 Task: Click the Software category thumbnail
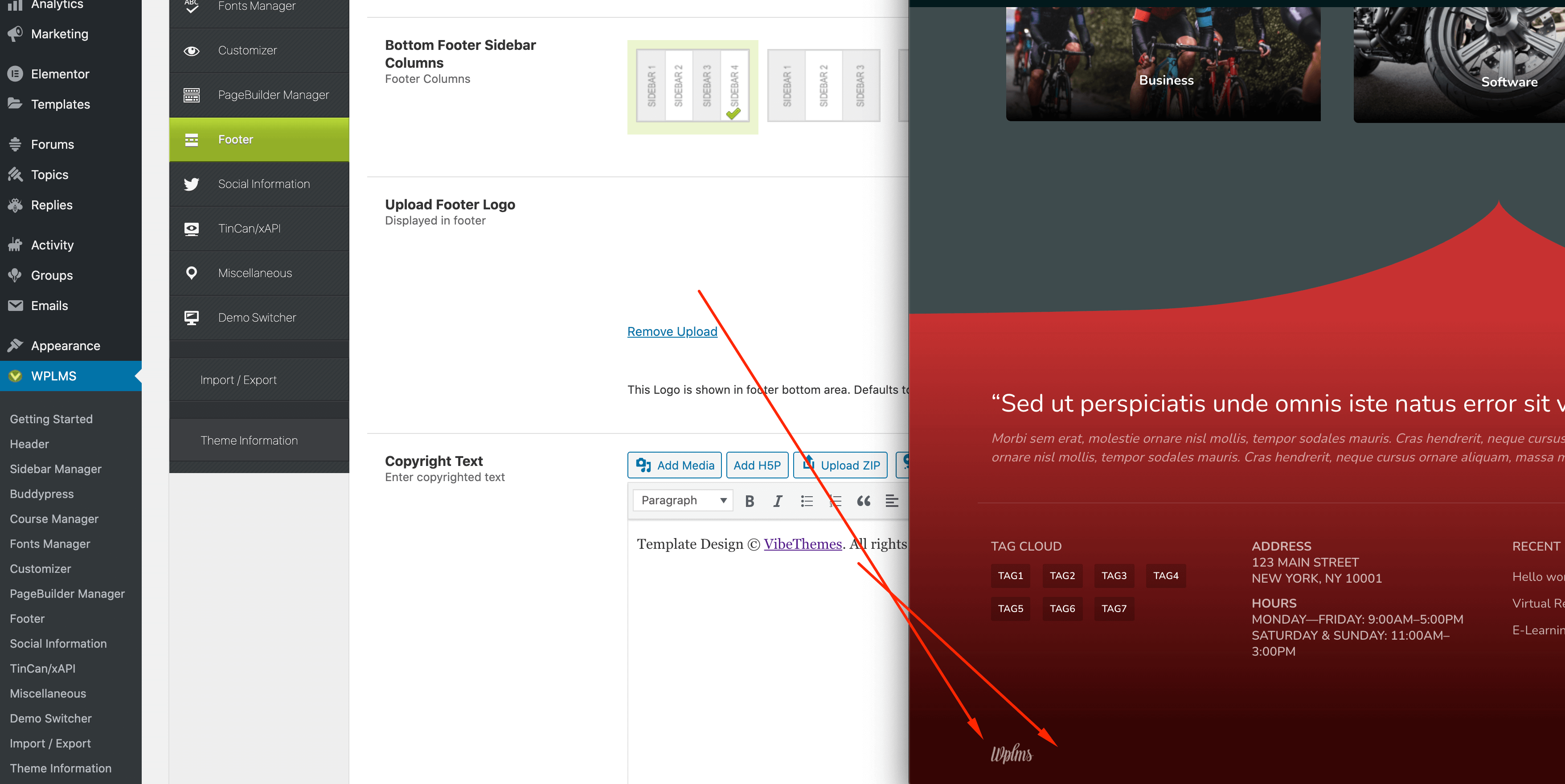coord(1459,65)
